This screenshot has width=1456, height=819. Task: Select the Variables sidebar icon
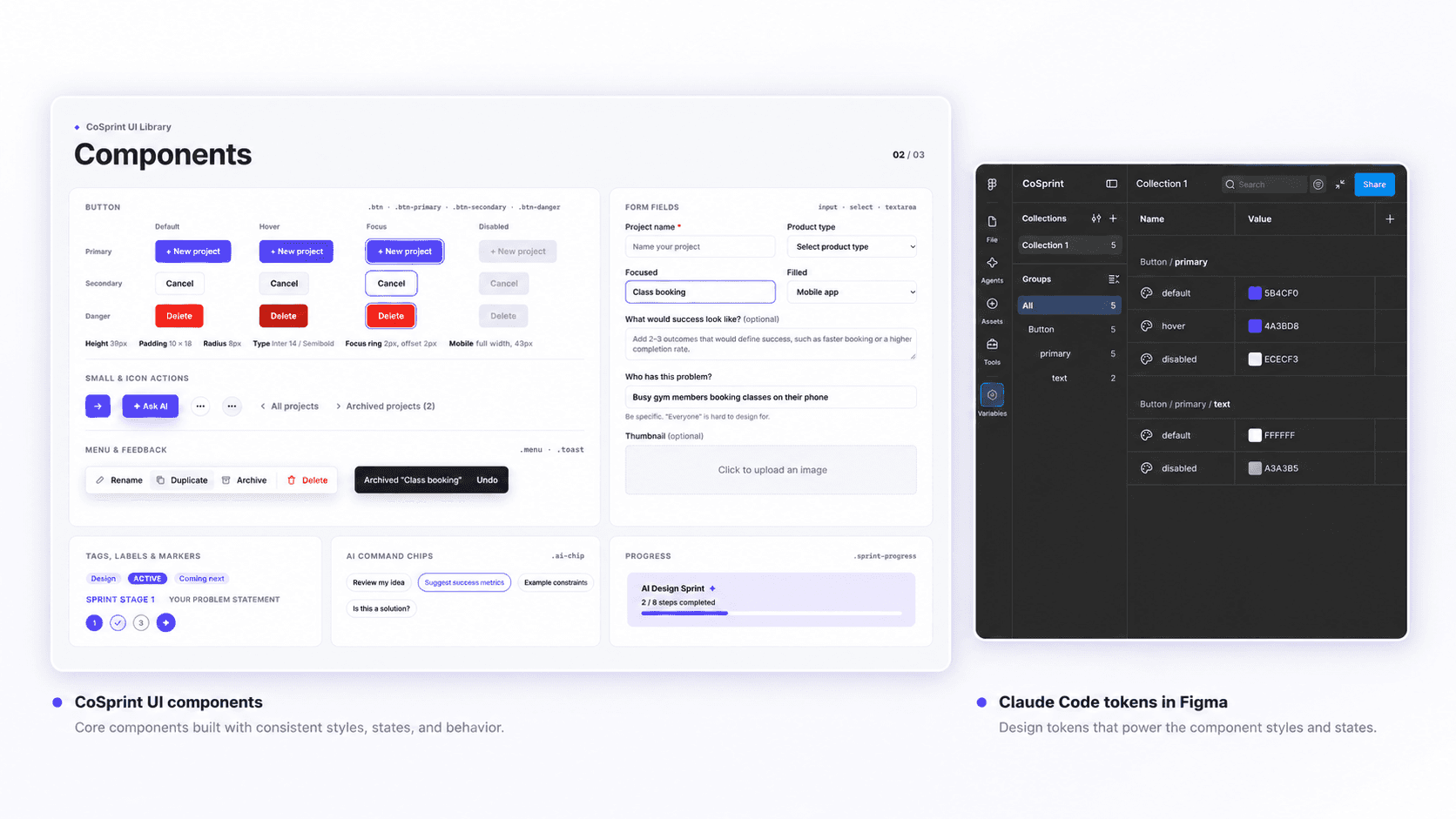click(992, 395)
